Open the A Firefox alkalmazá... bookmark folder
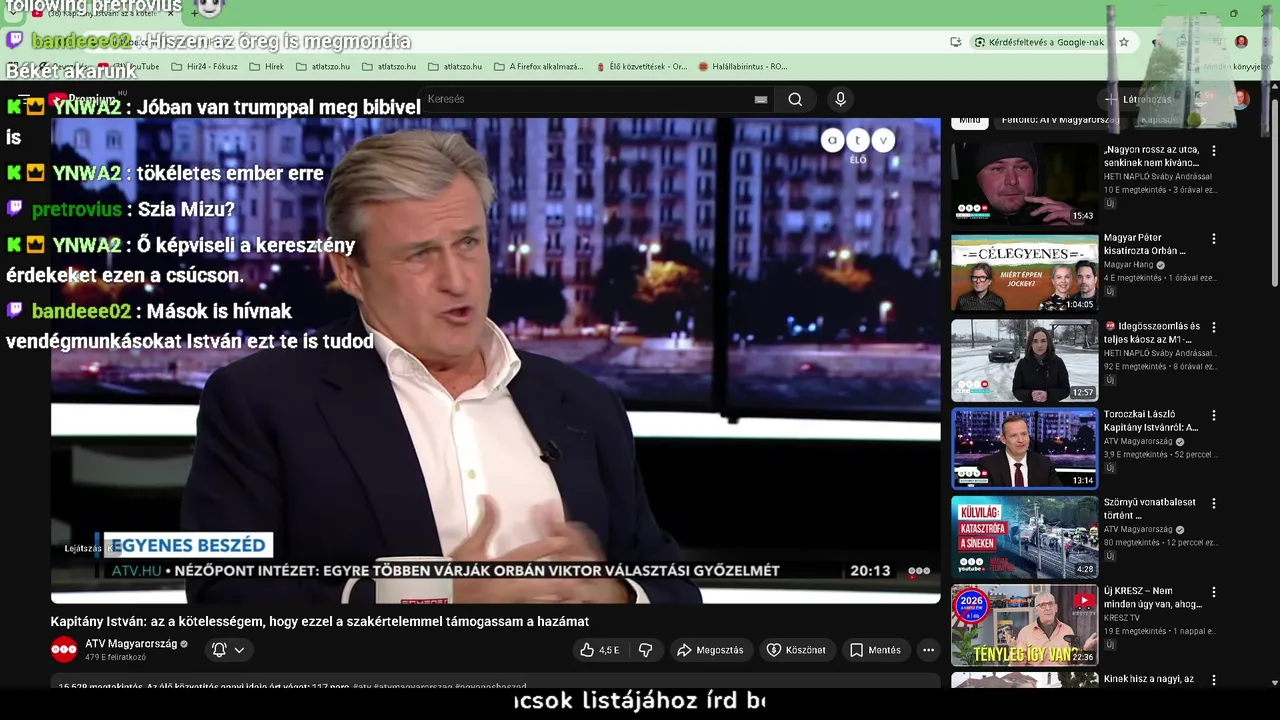 tap(538, 66)
